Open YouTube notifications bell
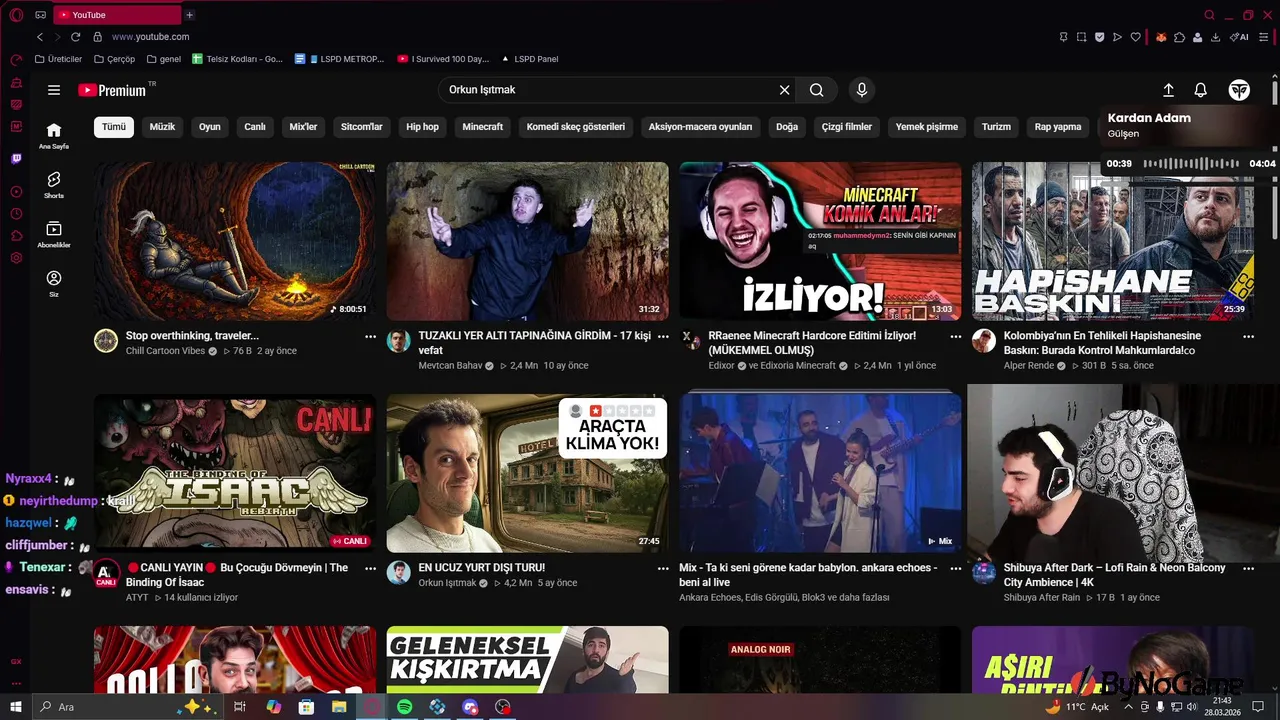1280x720 pixels. 1201,90
